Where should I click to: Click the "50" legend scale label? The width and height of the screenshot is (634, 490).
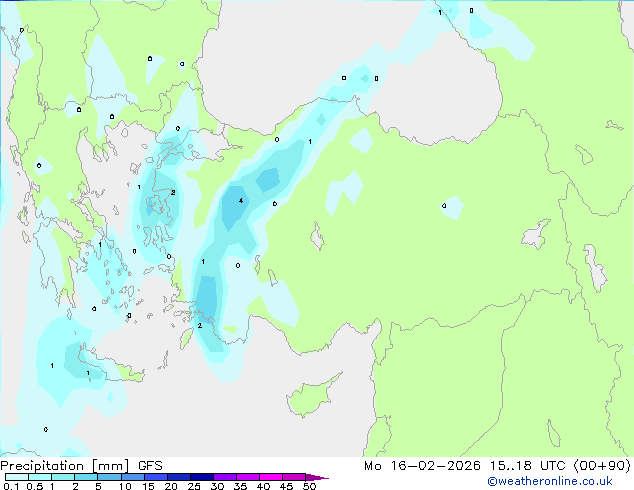point(309,486)
